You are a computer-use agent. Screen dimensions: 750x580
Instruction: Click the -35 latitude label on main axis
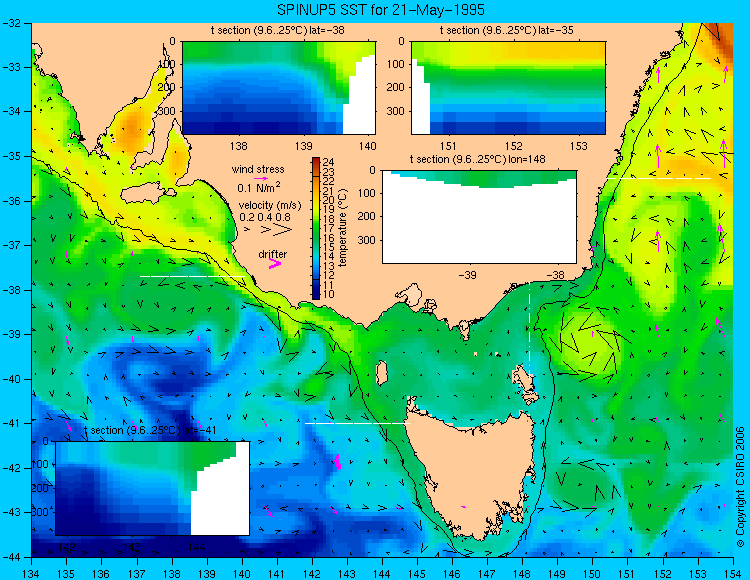[x=13, y=156]
